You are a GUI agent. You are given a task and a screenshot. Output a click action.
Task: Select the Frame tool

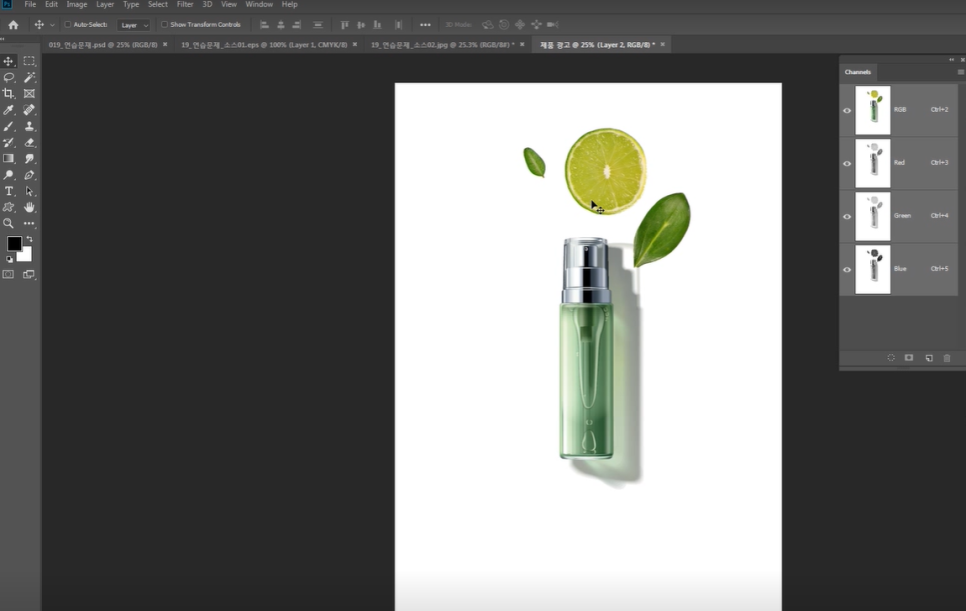(29, 94)
